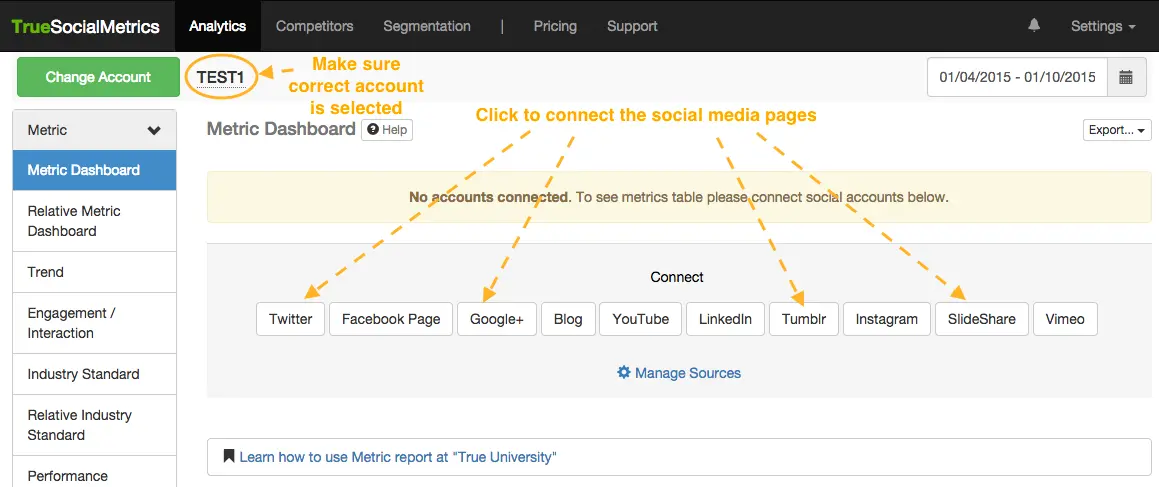
Task: Open Manage Sources gear link
Action: [679, 373]
